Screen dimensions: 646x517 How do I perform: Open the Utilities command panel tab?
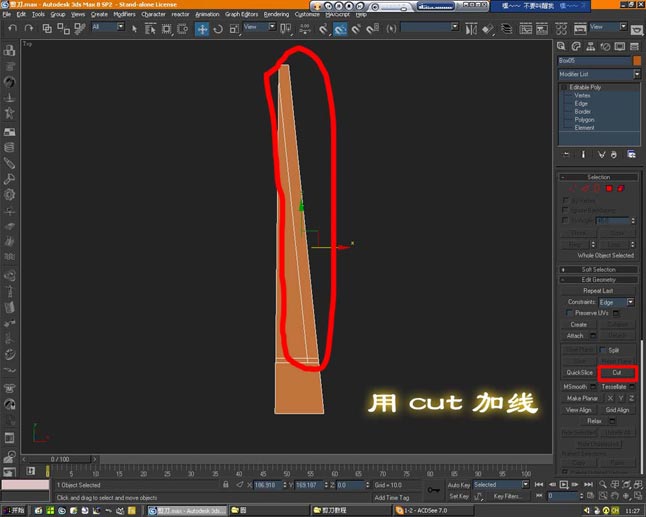(x=634, y=47)
